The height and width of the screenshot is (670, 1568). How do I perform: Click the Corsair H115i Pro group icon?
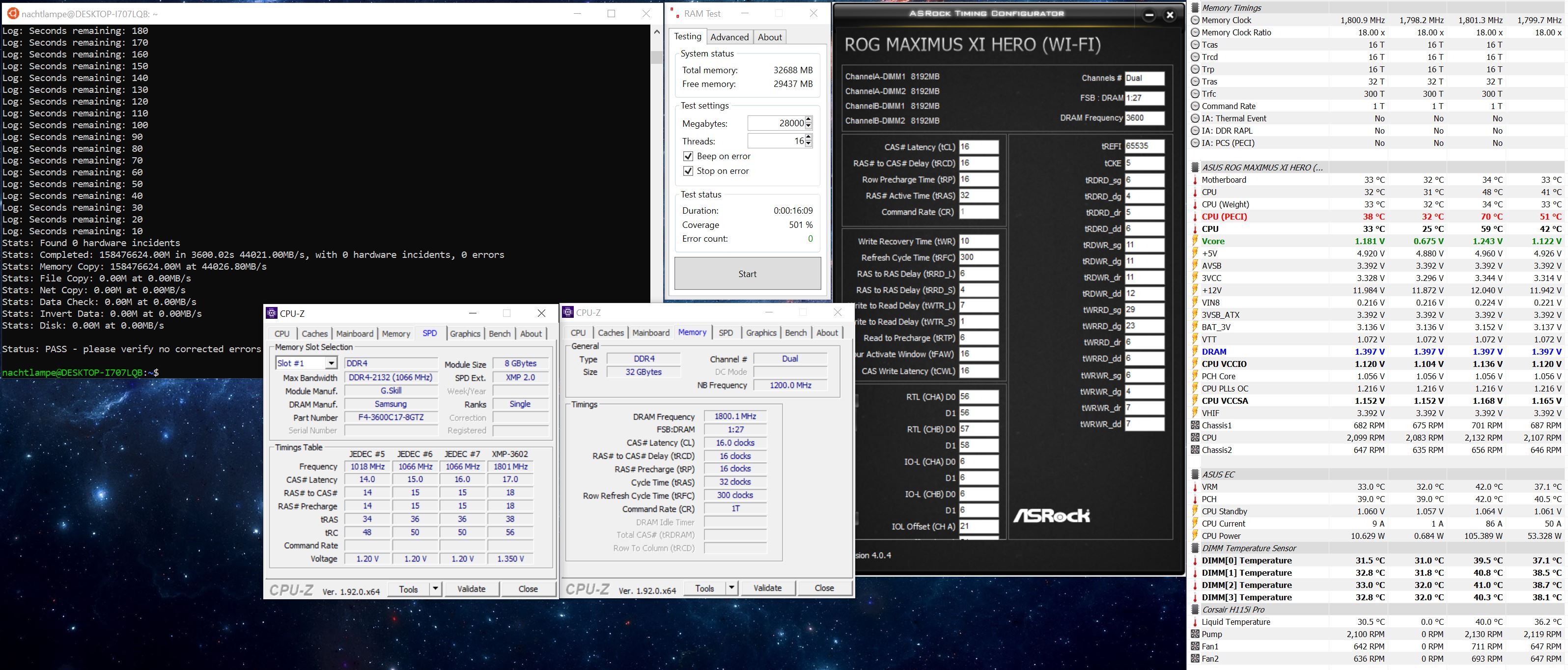click(x=1195, y=609)
